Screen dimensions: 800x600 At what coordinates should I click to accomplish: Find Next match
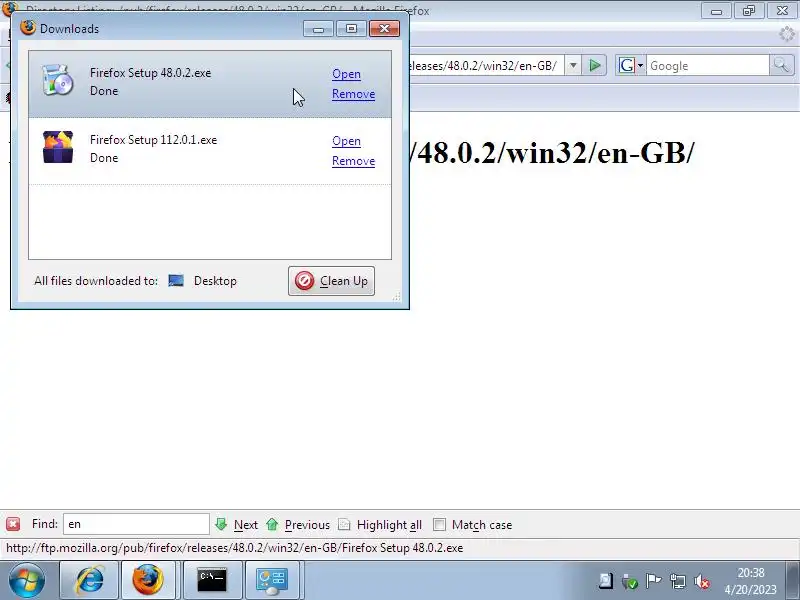coord(236,524)
